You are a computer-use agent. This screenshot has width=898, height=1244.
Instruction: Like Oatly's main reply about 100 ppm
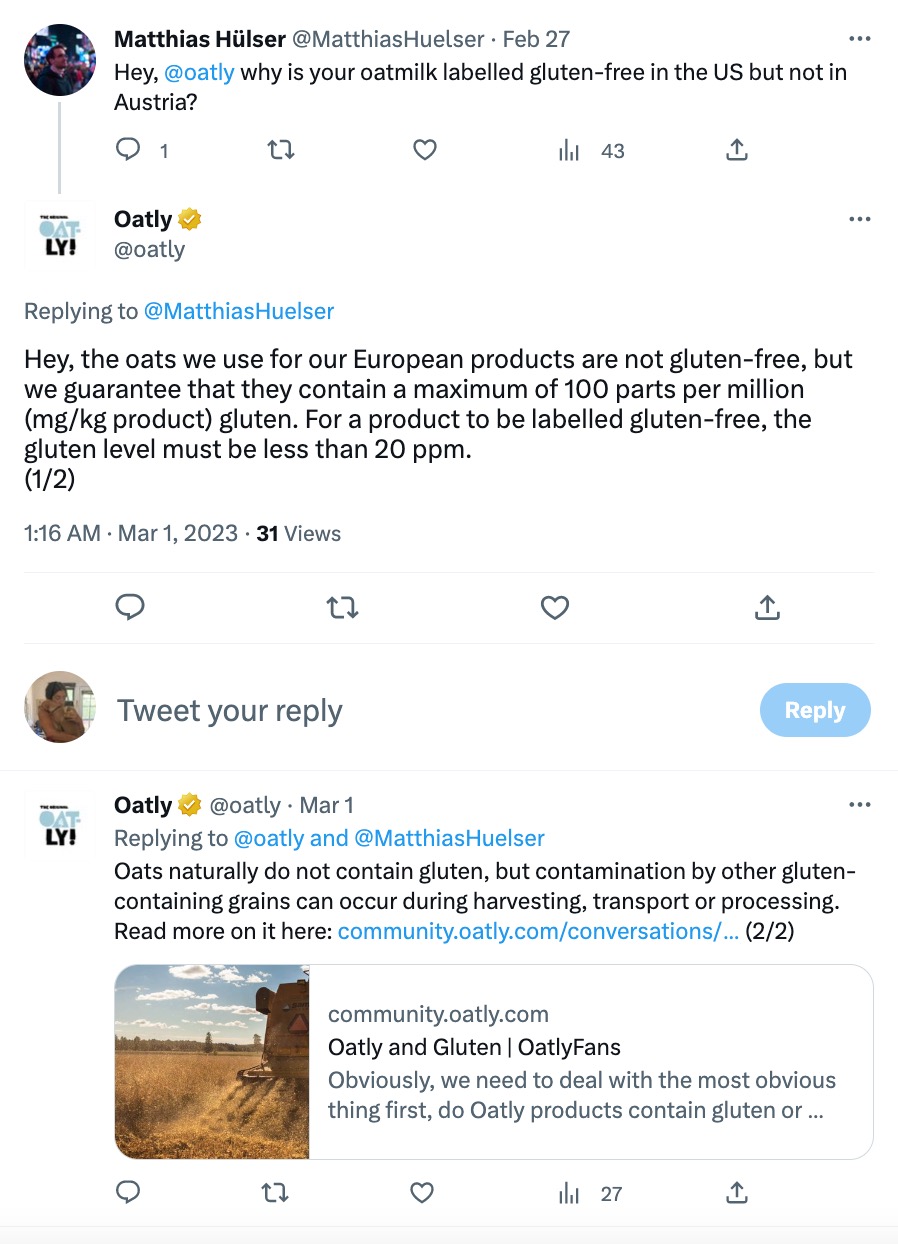[554, 607]
